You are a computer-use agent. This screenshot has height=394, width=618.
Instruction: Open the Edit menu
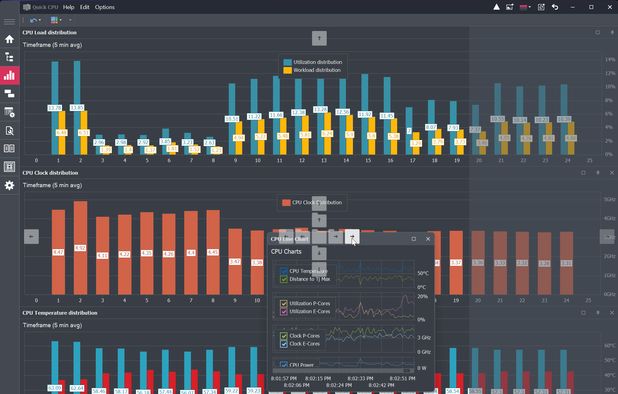tap(84, 7)
